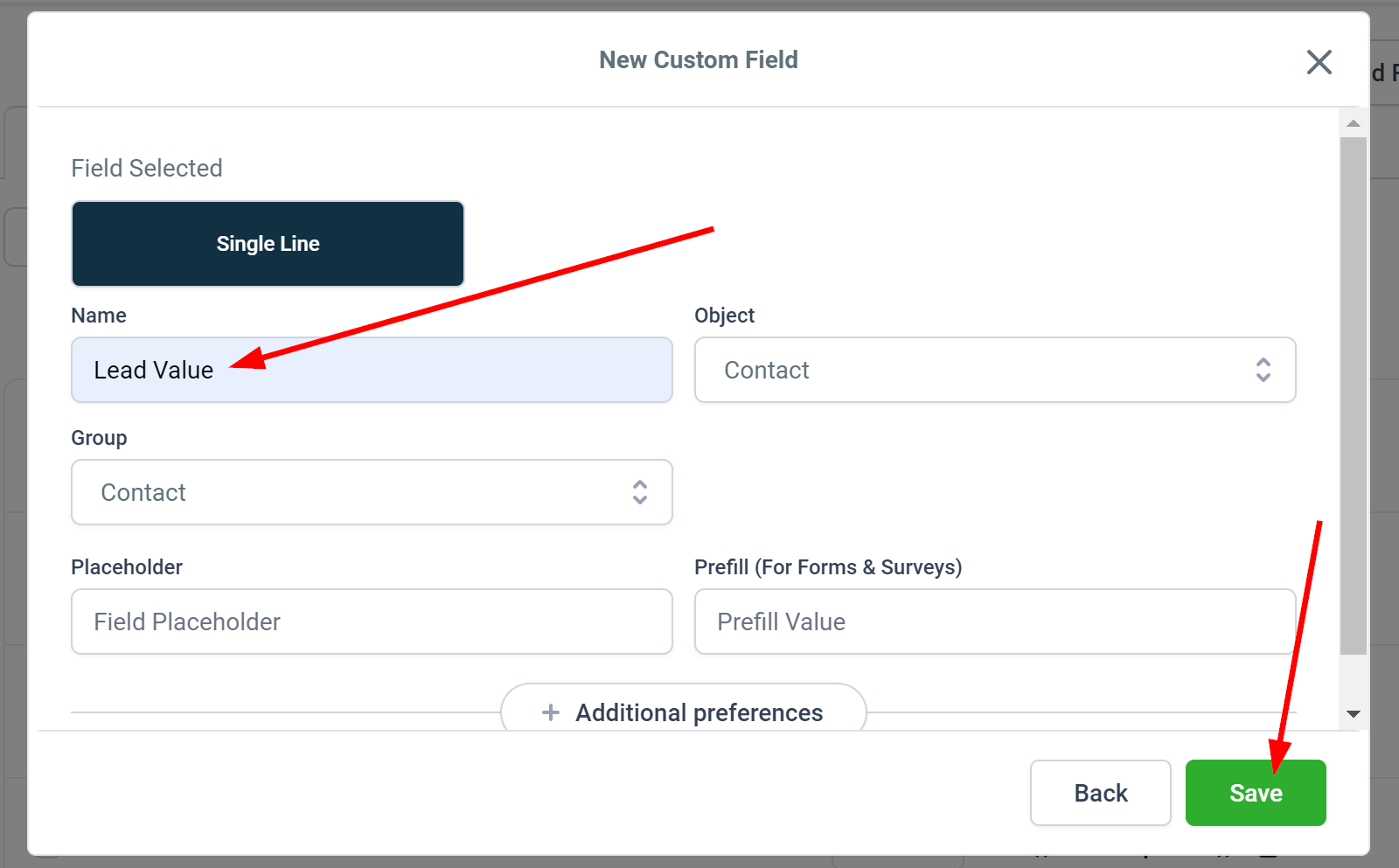1399x868 pixels.
Task: Click the Prefill (For Forms & Surveys) label
Action: tap(827, 567)
